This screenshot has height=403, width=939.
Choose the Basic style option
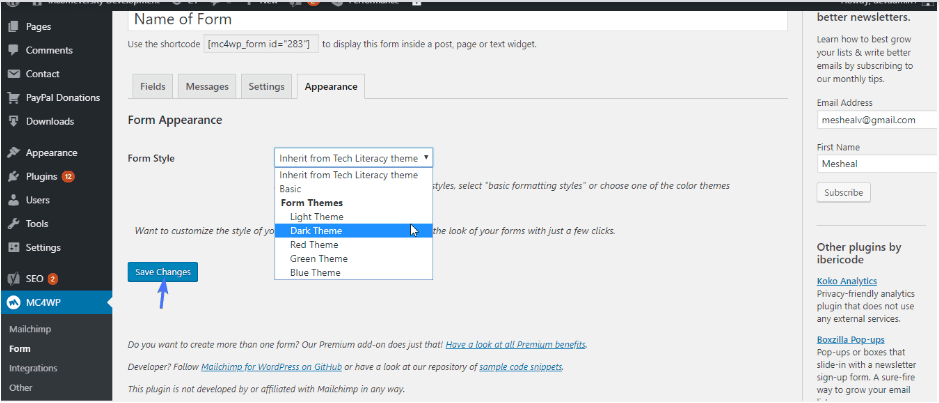(x=353, y=189)
